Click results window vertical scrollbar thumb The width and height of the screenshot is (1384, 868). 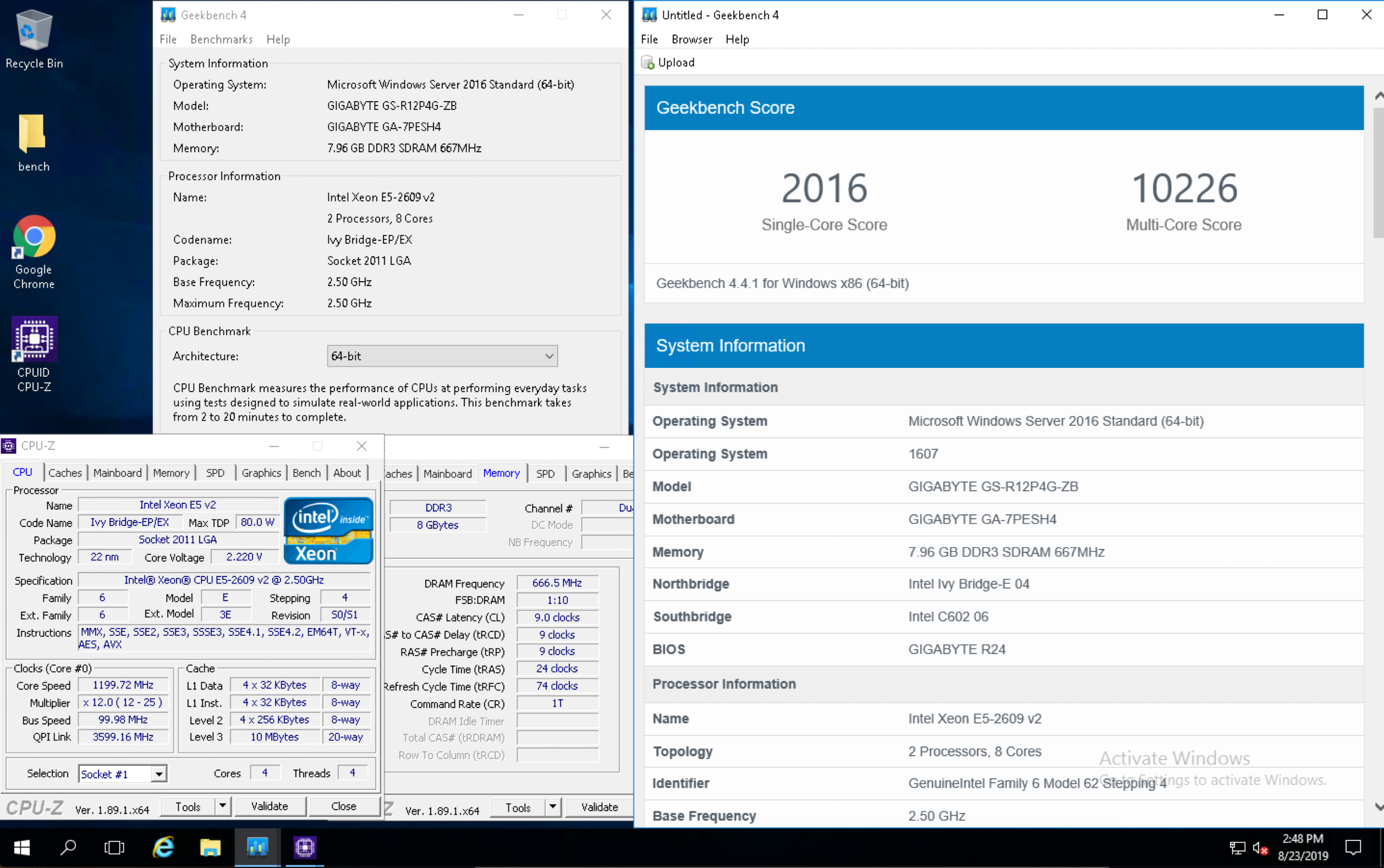click(1378, 172)
